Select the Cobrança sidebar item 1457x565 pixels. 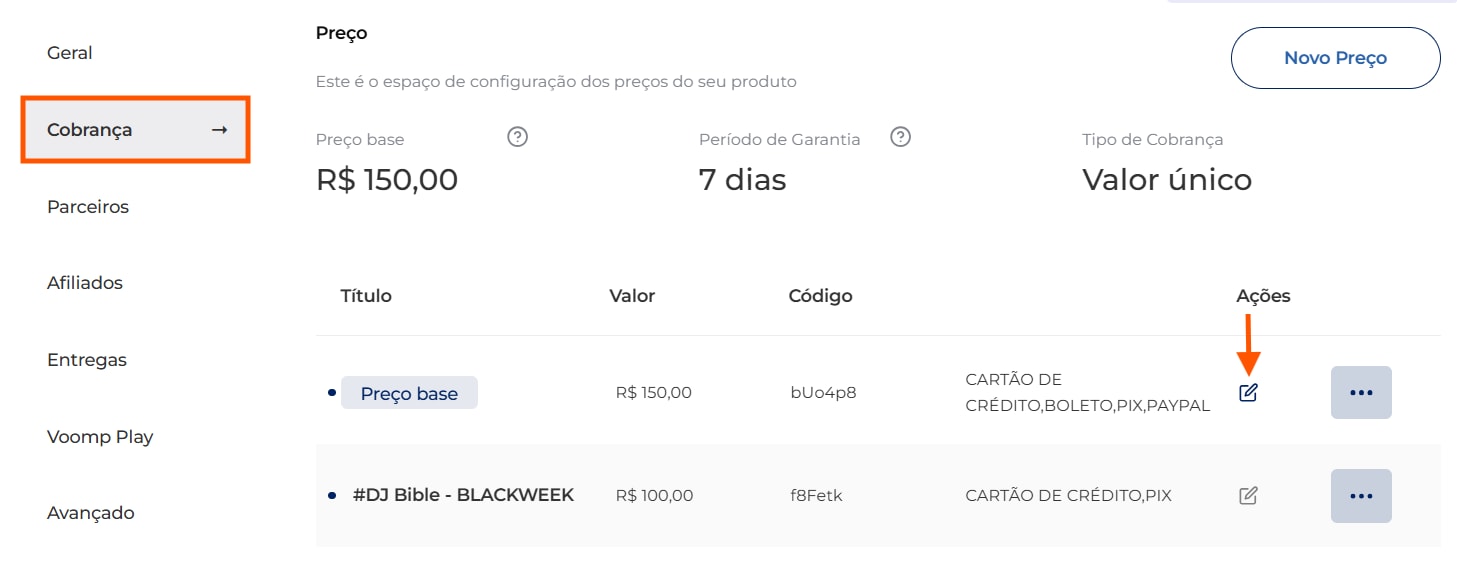(x=90, y=130)
